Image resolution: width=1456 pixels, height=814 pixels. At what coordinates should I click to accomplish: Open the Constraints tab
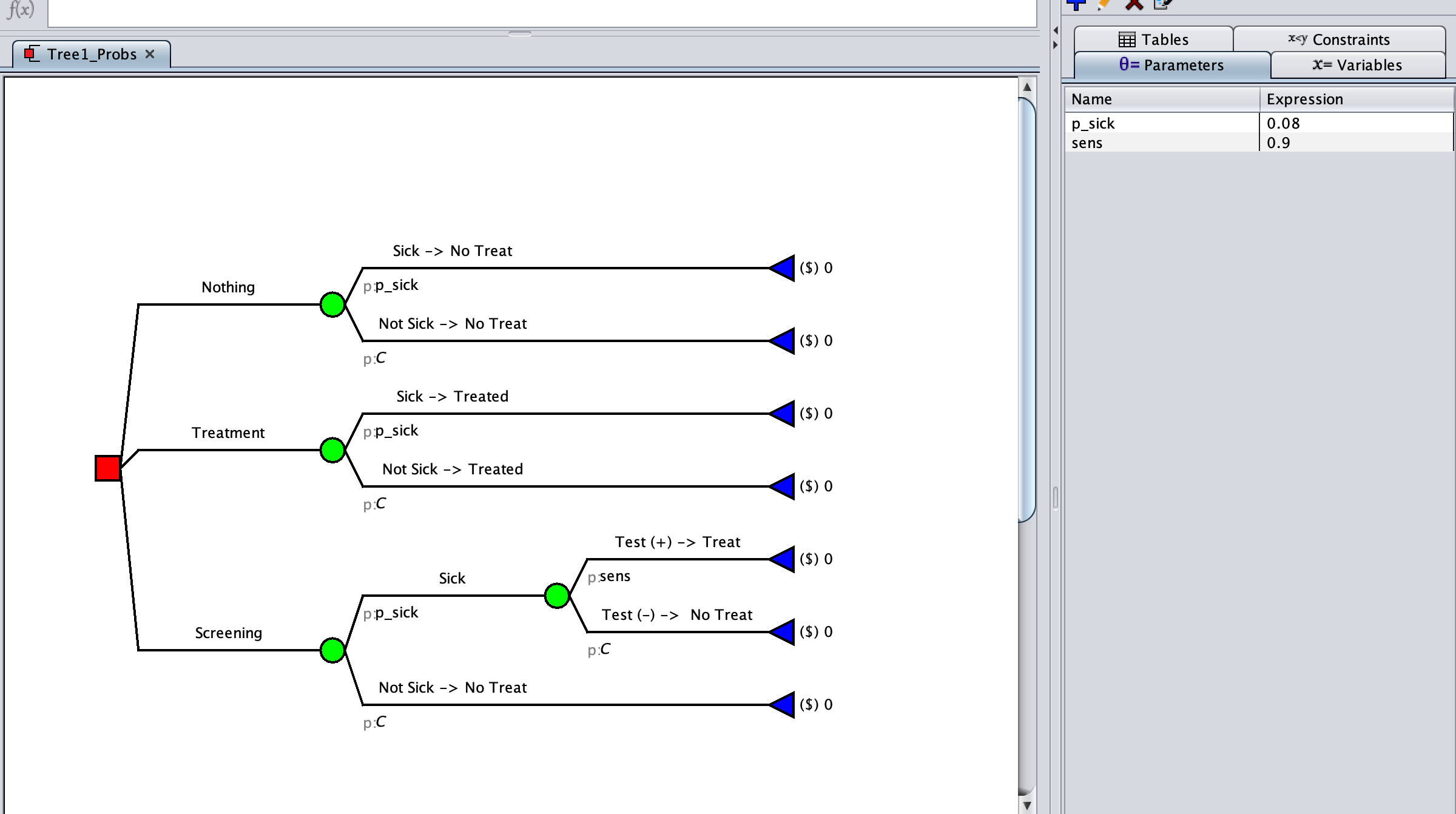tap(1339, 39)
